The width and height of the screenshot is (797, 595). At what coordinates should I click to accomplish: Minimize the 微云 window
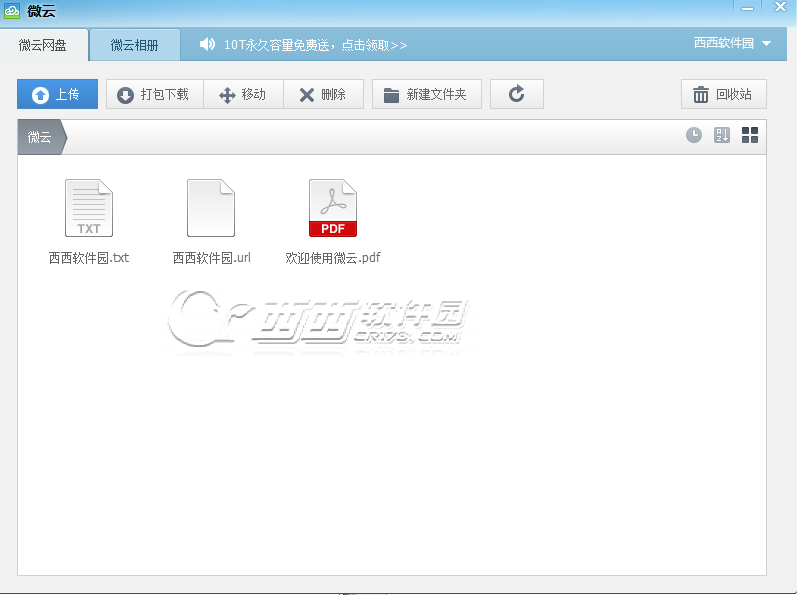(747, 8)
